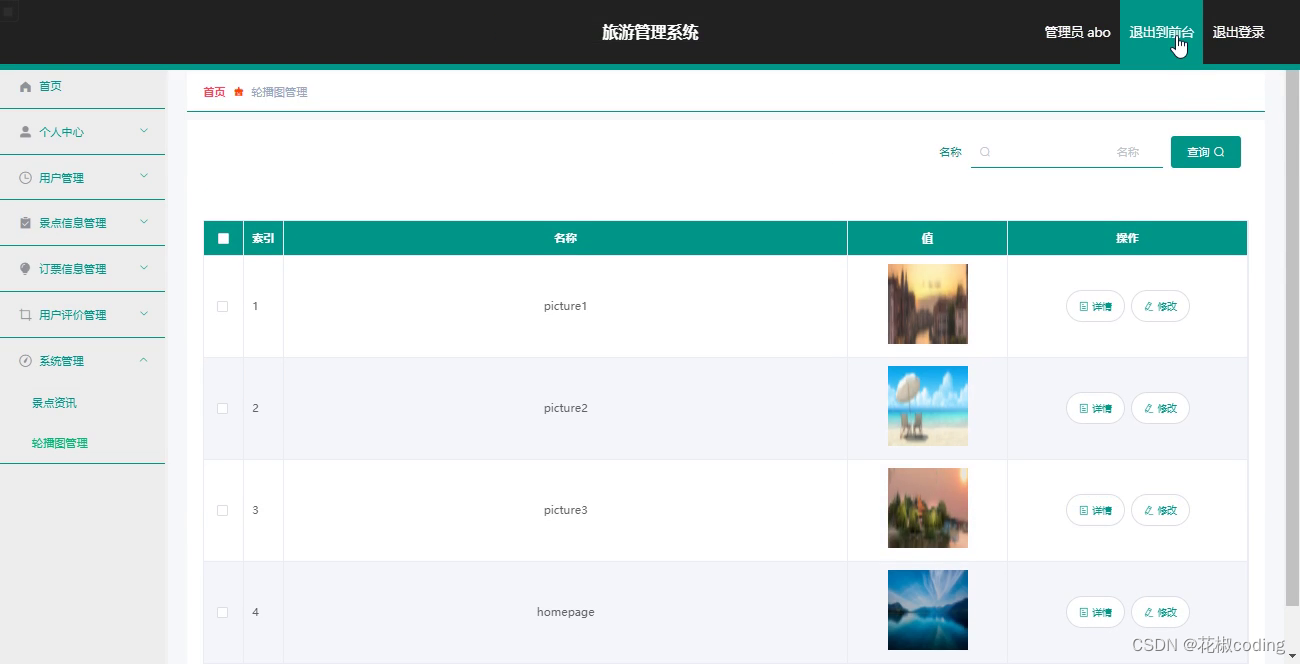Screen dimensions: 1300x664
Task: Click 管理员 abo in the header
Action: [x=1077, y=32]
